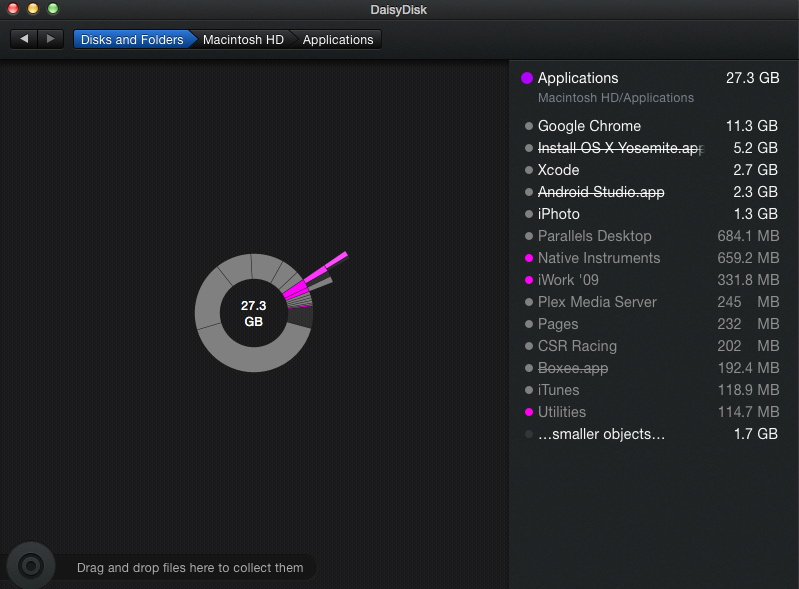Click the Applications header title
The width and height of the screenshot is (799, 589).
coord(578,78)
